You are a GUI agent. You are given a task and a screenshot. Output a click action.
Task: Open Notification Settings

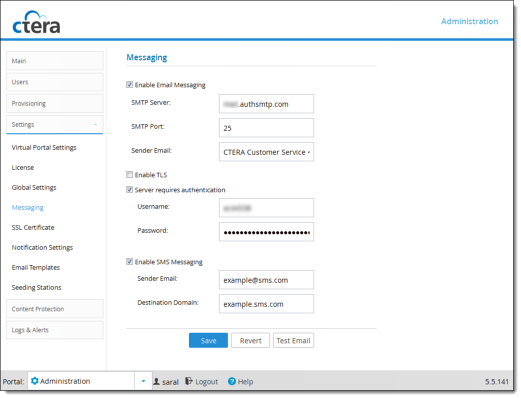(x=42, y=247)
